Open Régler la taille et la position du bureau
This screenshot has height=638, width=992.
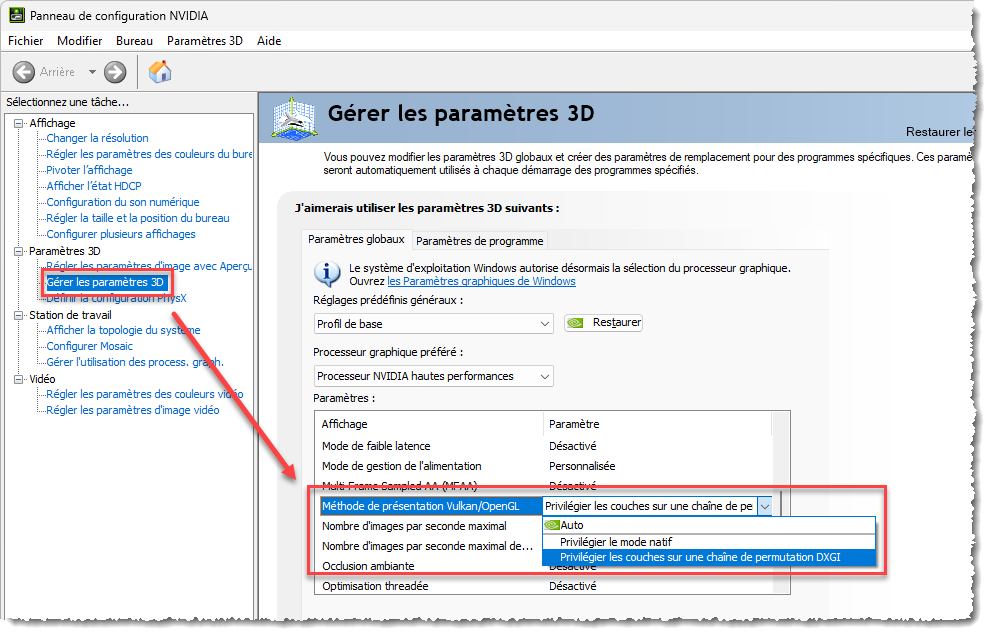pyautogui.click(x=138, y=218)
